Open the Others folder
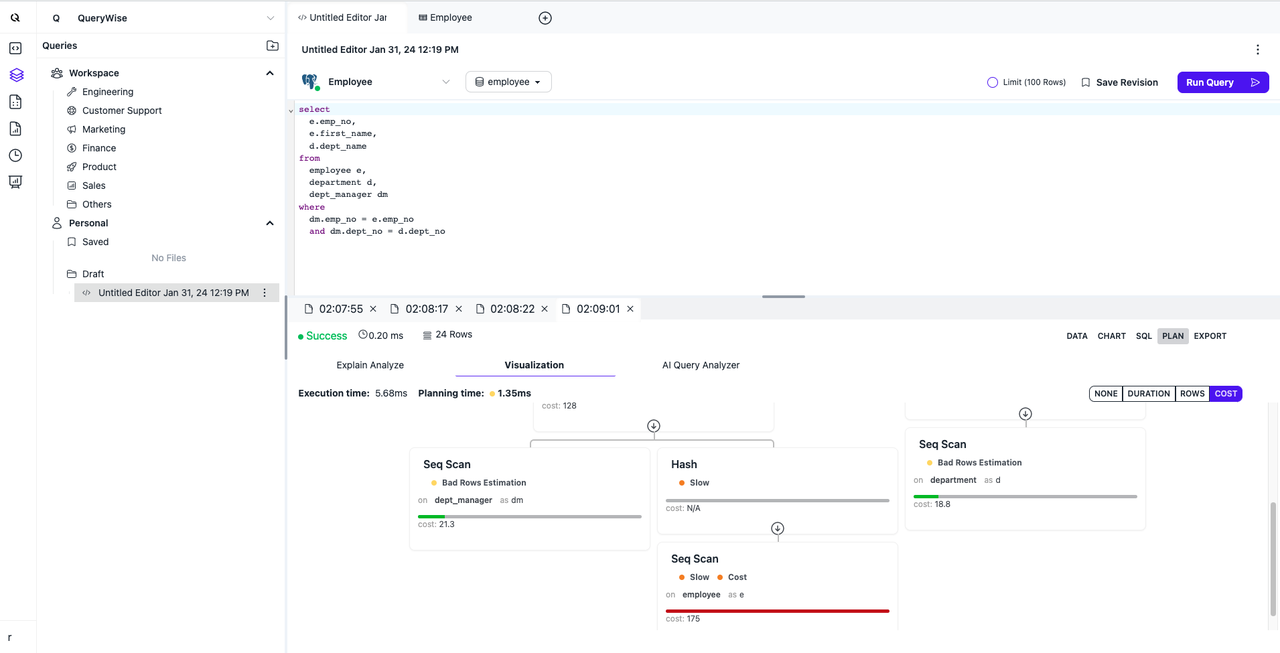 click(x=97, y=204)
